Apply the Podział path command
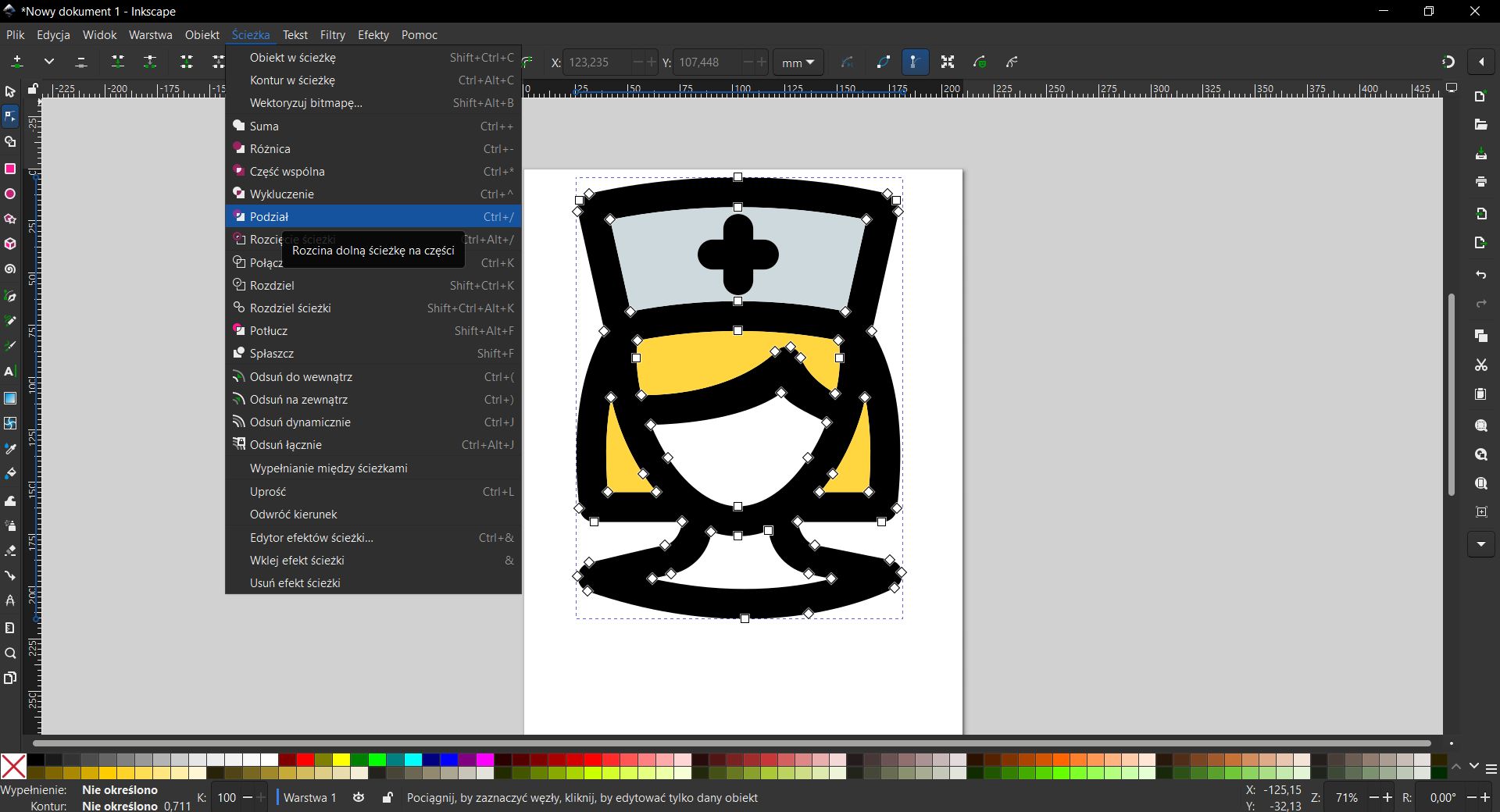 [271, 216]
